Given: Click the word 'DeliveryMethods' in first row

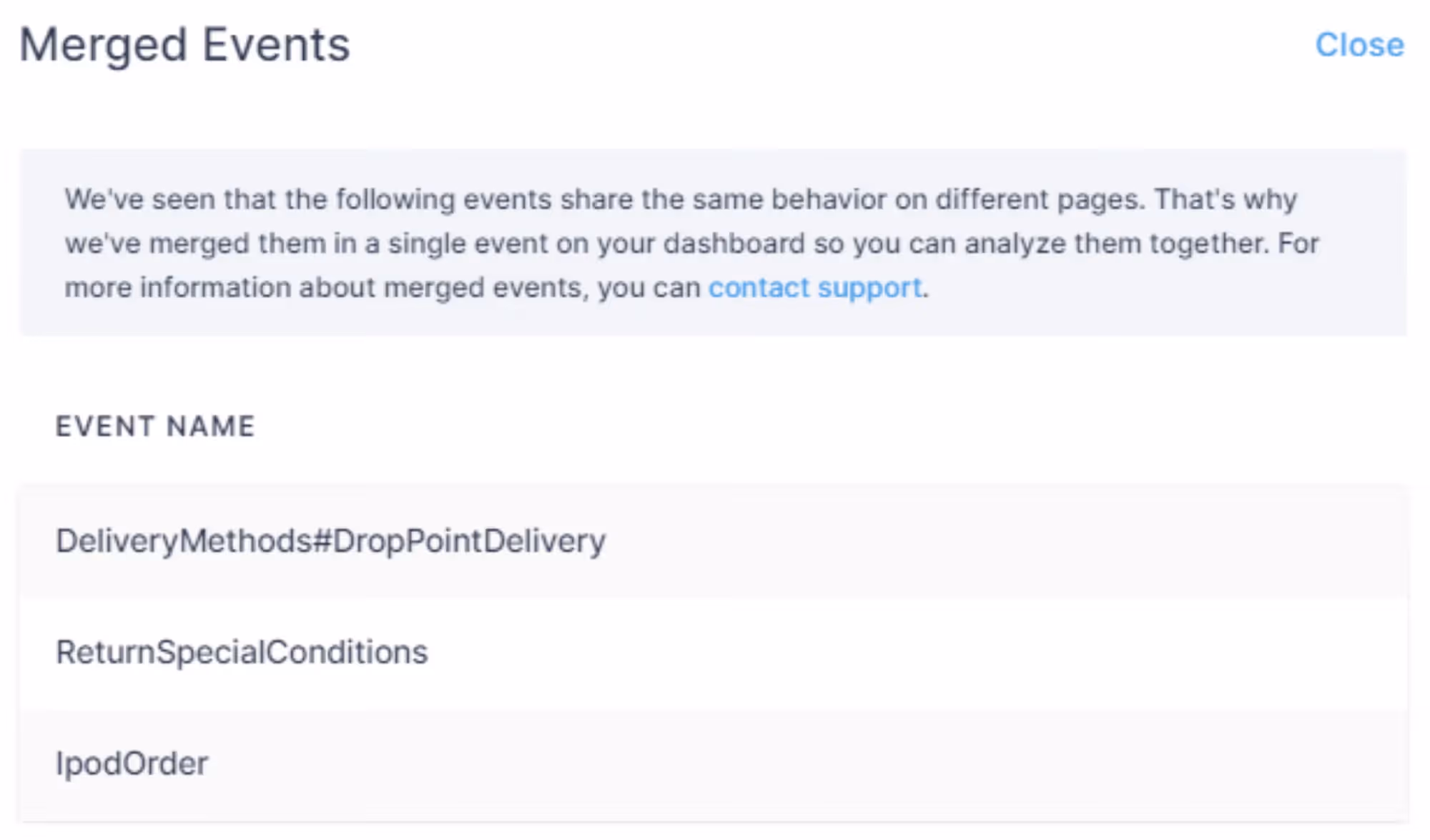Looking at the screenshot, I should click(184, 541).
